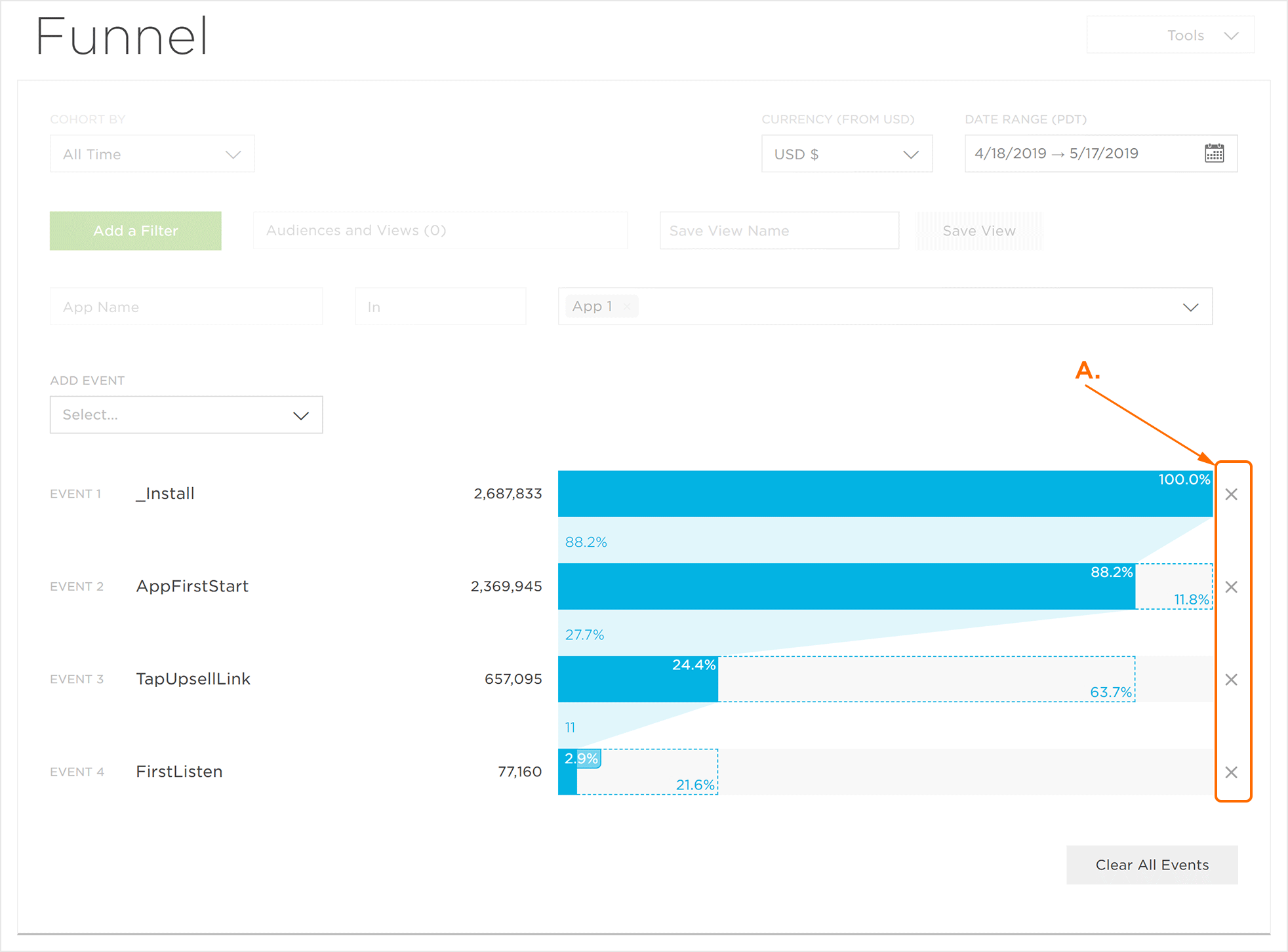Image resolution: width=1288 pixels, height=952 pixels.
Task: Remove the AppFirstStart event with X icon
Action: (1231, 587)
